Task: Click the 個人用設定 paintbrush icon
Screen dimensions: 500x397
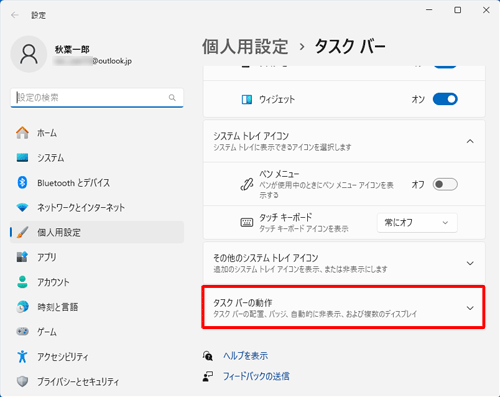Action: (x=22, y=232)
